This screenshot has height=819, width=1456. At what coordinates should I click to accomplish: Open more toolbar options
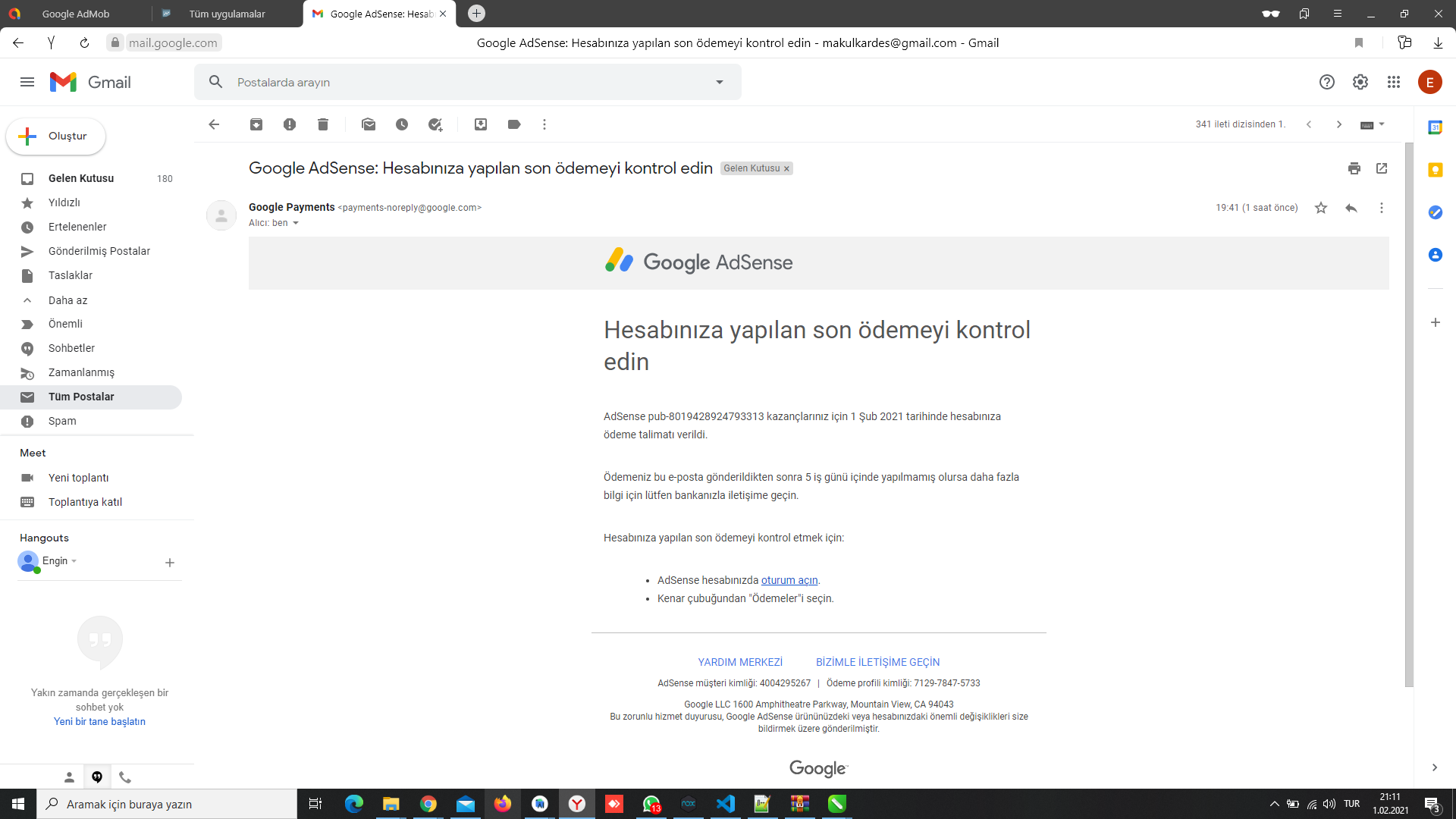(x=544, y=124)
